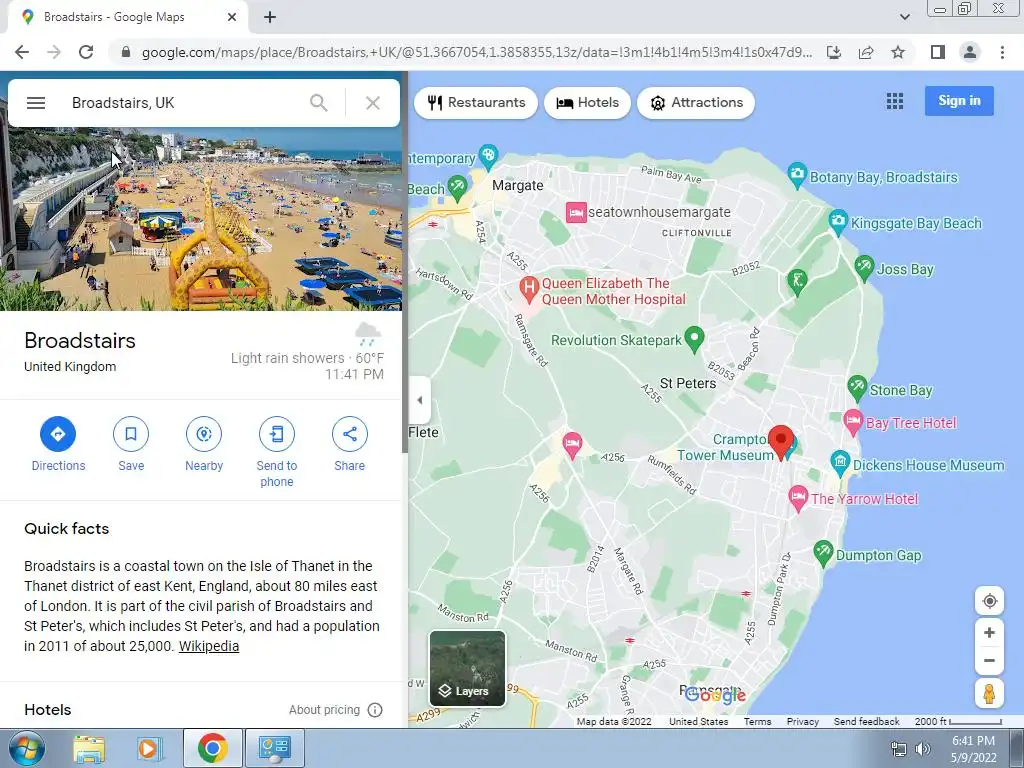Collapse the side panel arrow

click(419, 400)
